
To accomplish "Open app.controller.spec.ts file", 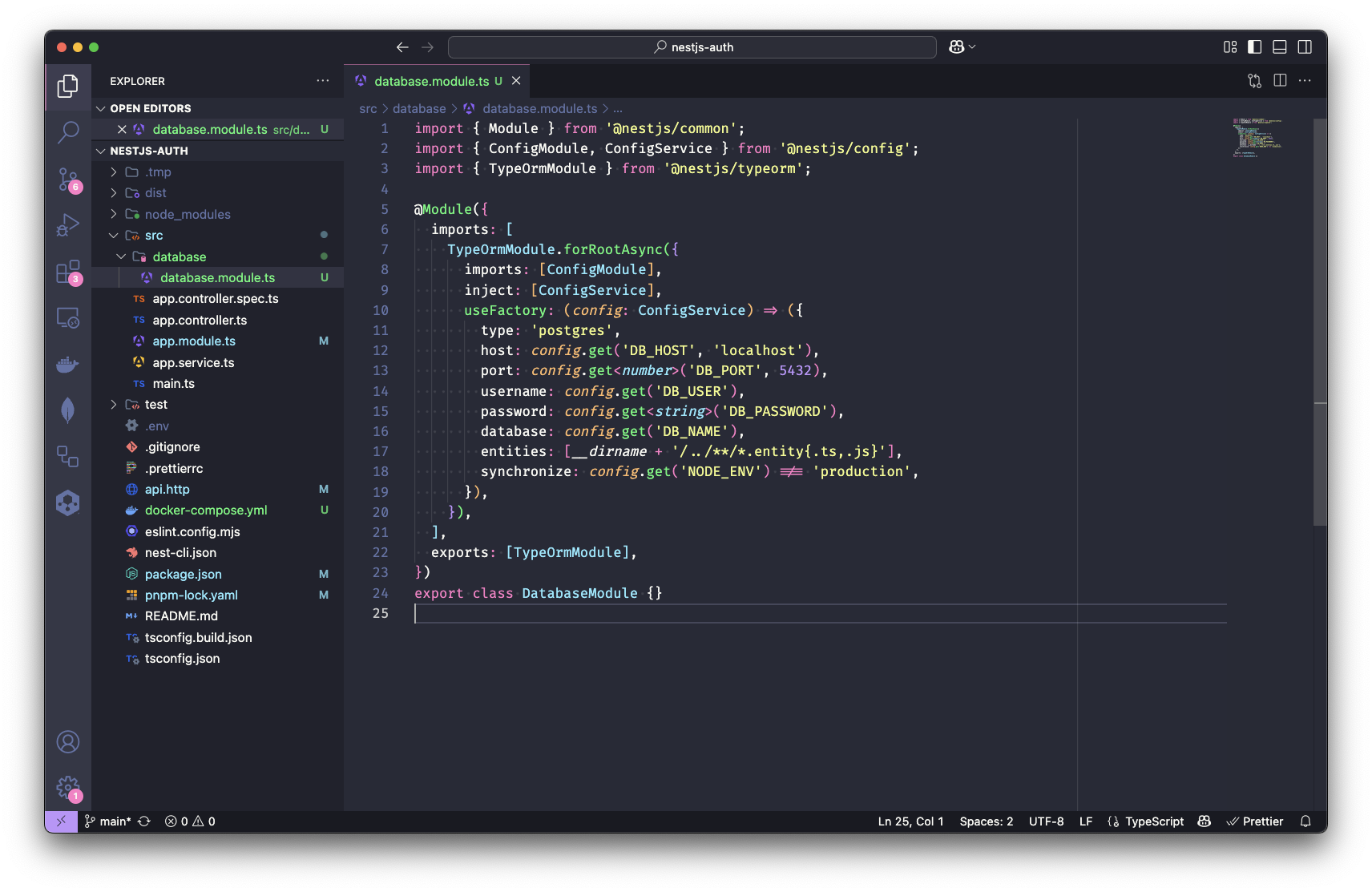I will 218,299.
